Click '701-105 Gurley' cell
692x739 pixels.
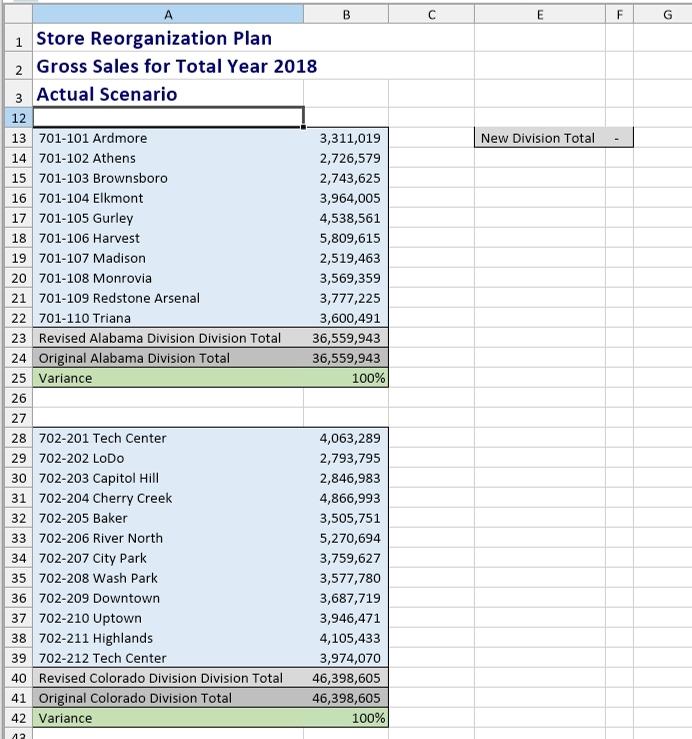pos(168,218)
